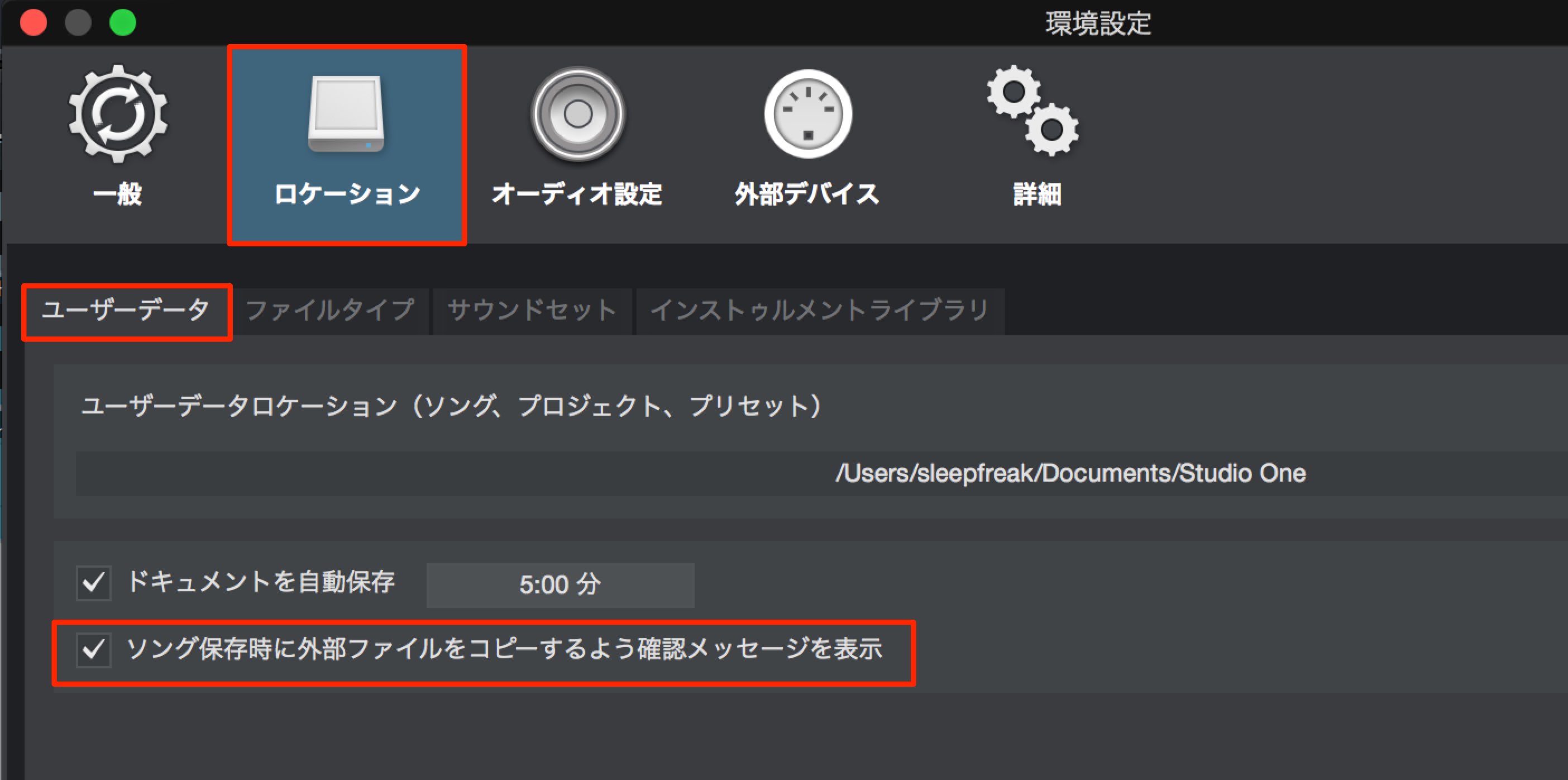
Task: Open the 一般 general settings gear icon
Action: (117, 114)
